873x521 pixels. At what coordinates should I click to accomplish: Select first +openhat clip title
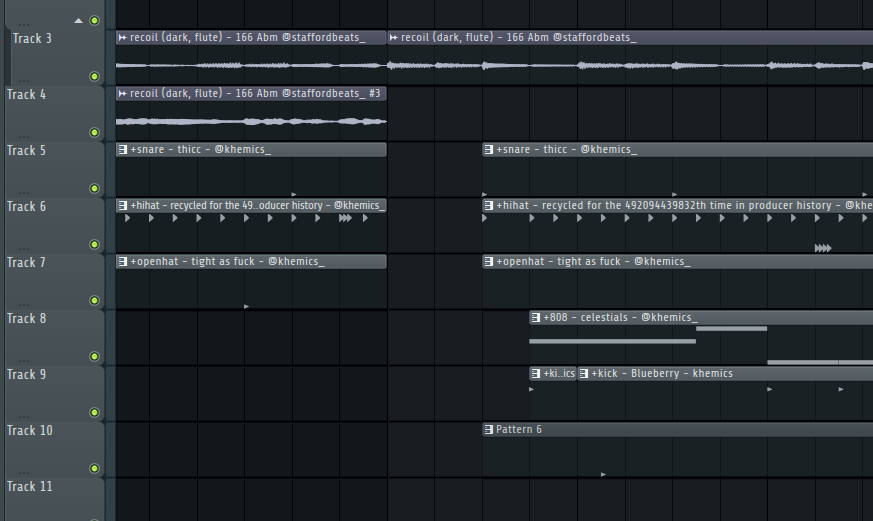pyautogui.click(x=227, y=261)
